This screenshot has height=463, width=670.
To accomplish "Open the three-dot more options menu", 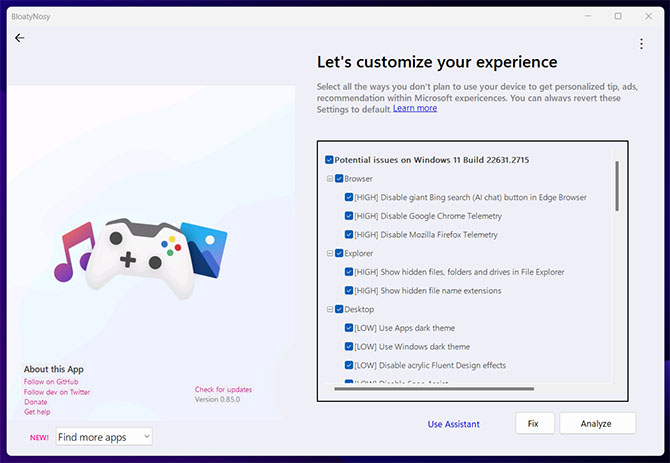I will 641,44.
